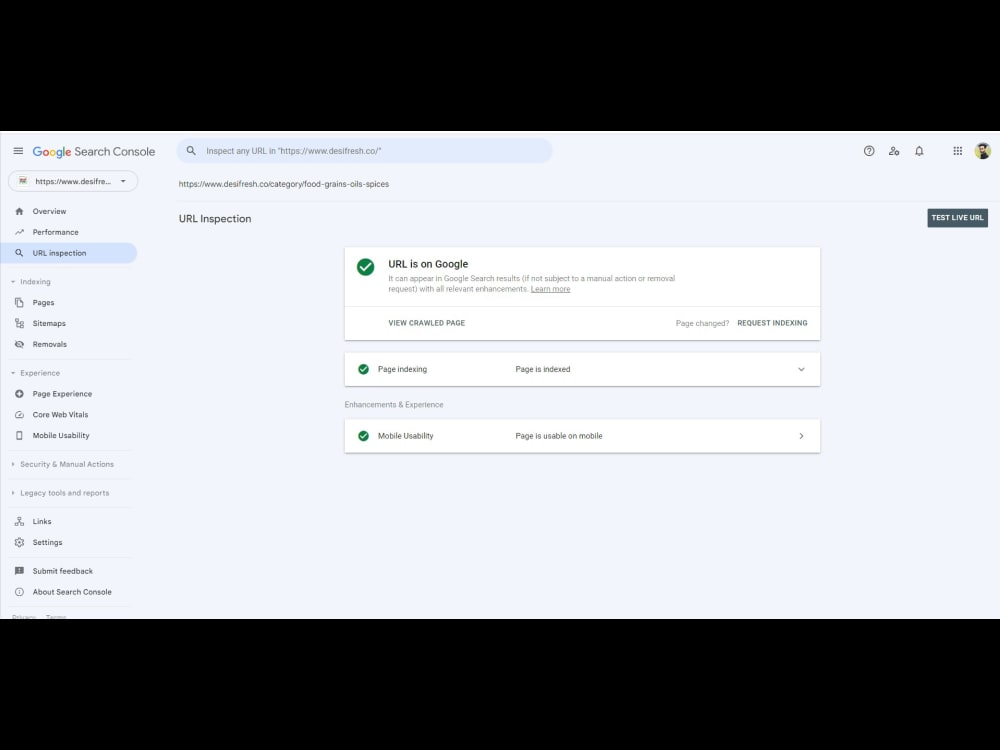Image resolution: width=1000 pixels, height=750 pixels.
Task: Click REQUEST INDEXING
Action: coord(772,323)
